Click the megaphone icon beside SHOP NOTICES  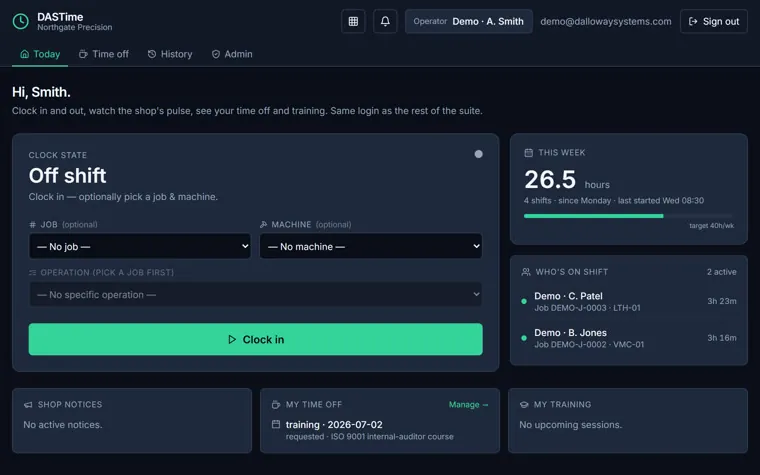coord(28,404)
